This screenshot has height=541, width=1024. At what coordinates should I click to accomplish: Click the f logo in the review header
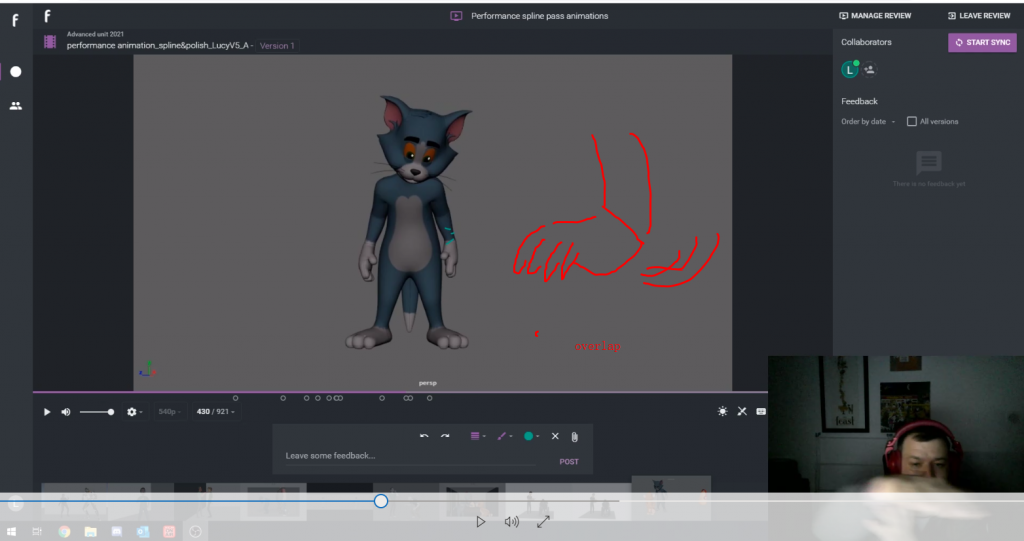(47, 16)
